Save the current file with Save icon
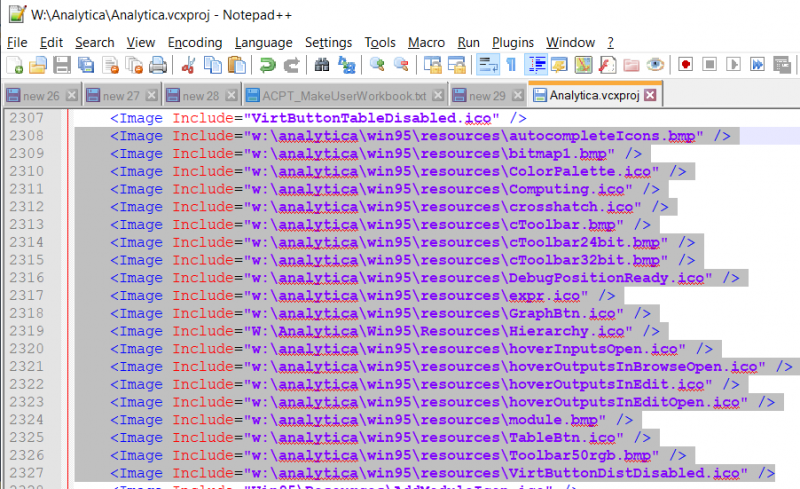Viewport: 800px width, 489px height. [x=62, y=65]
